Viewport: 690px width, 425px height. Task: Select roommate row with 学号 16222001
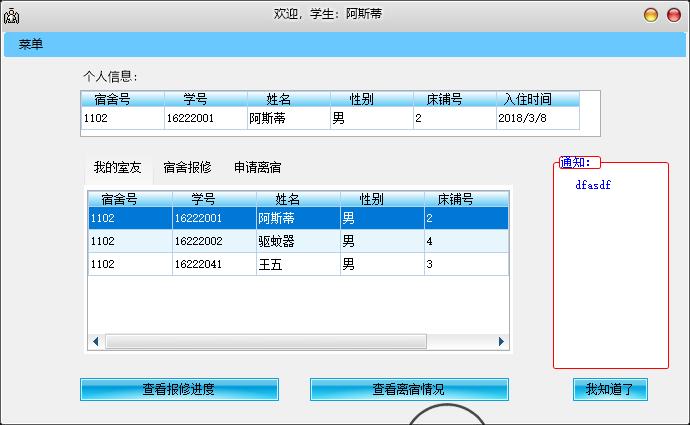point(298,218)
